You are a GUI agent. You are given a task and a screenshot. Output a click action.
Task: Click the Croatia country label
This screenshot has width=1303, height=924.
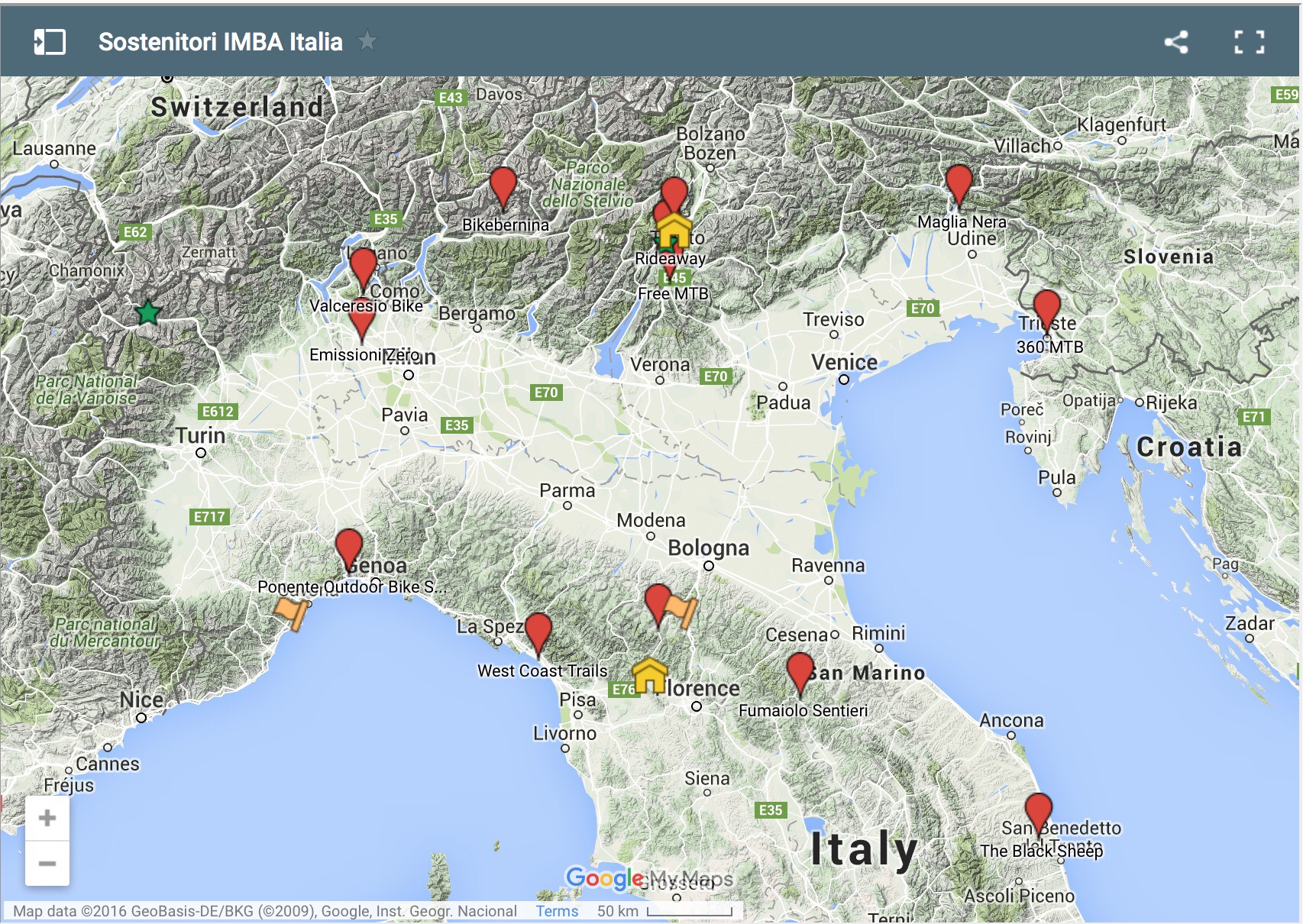pos(1189,447)
